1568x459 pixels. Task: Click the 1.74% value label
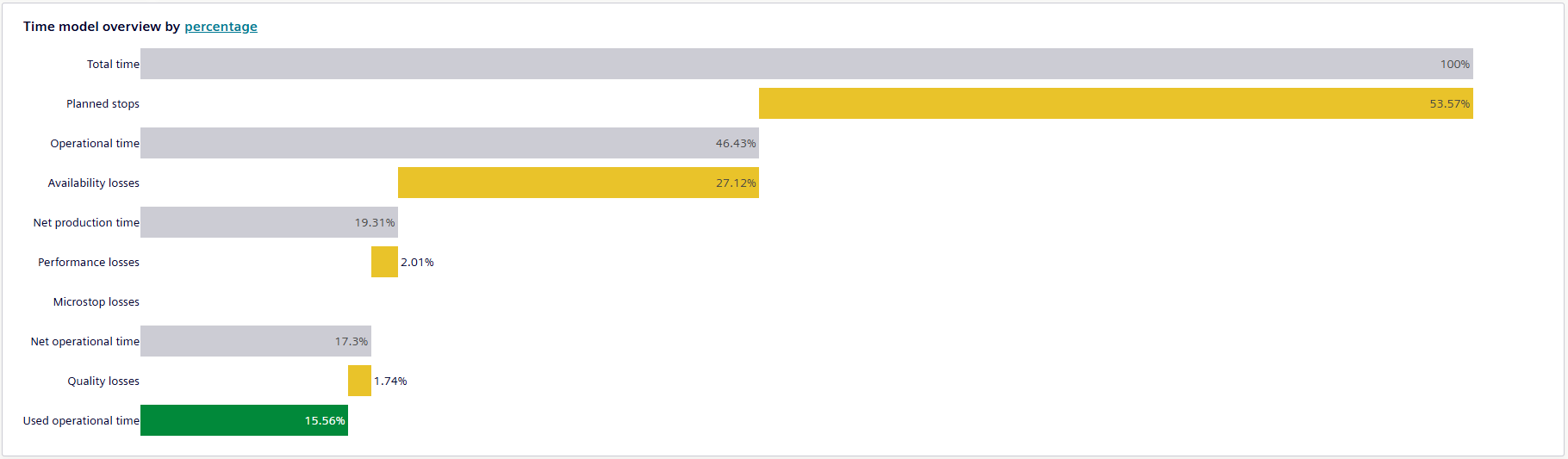click(390, 381)
